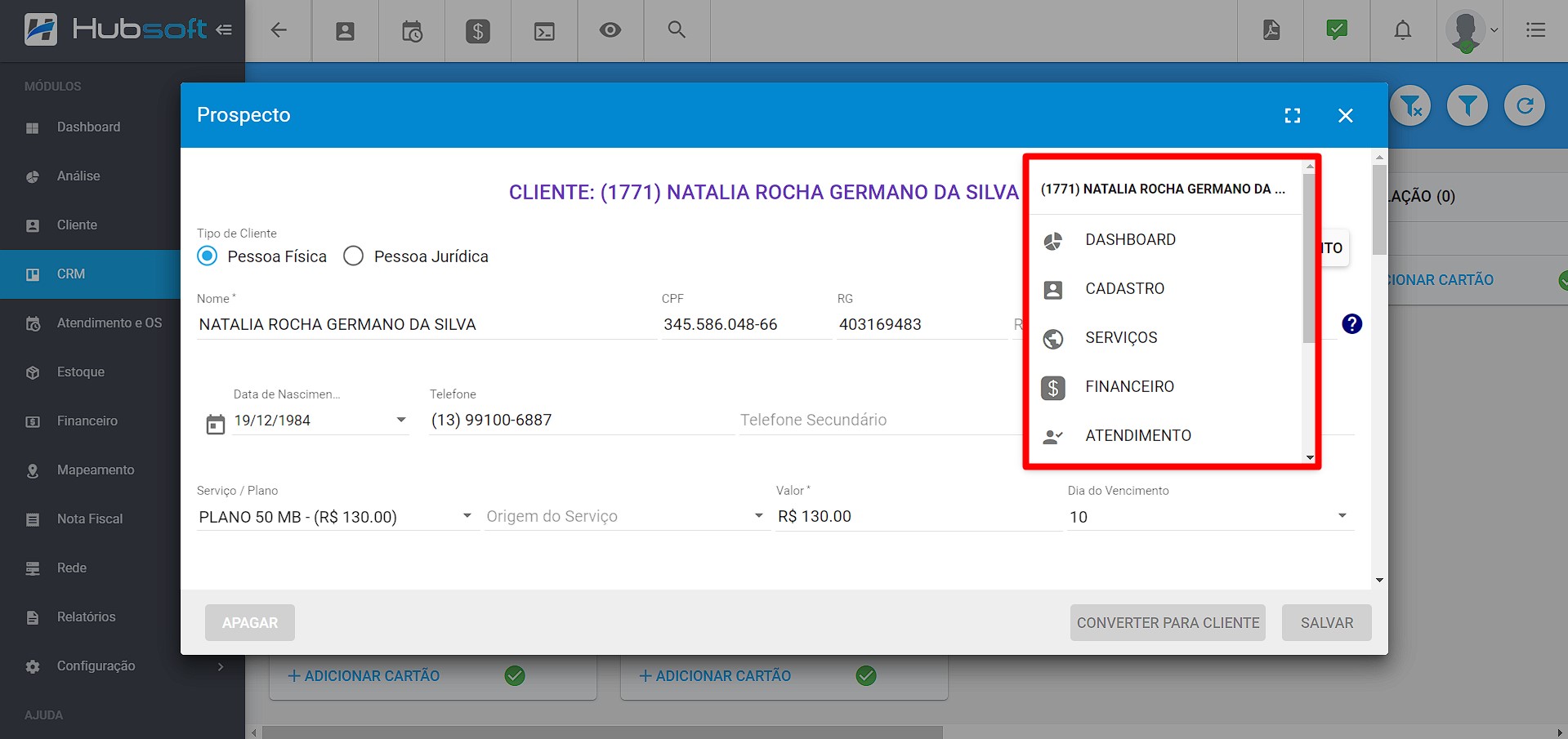Image resolution: width=1568 pixels, height=739 pixels.
Task: Click the clear filter round button
Action: pos(1411,105)
